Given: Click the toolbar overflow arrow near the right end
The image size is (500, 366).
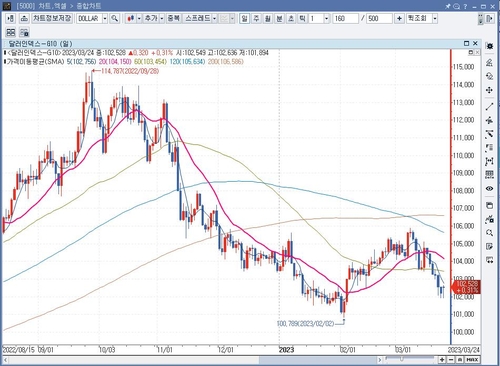Looking at the screenshot, I should pos(480,19).
